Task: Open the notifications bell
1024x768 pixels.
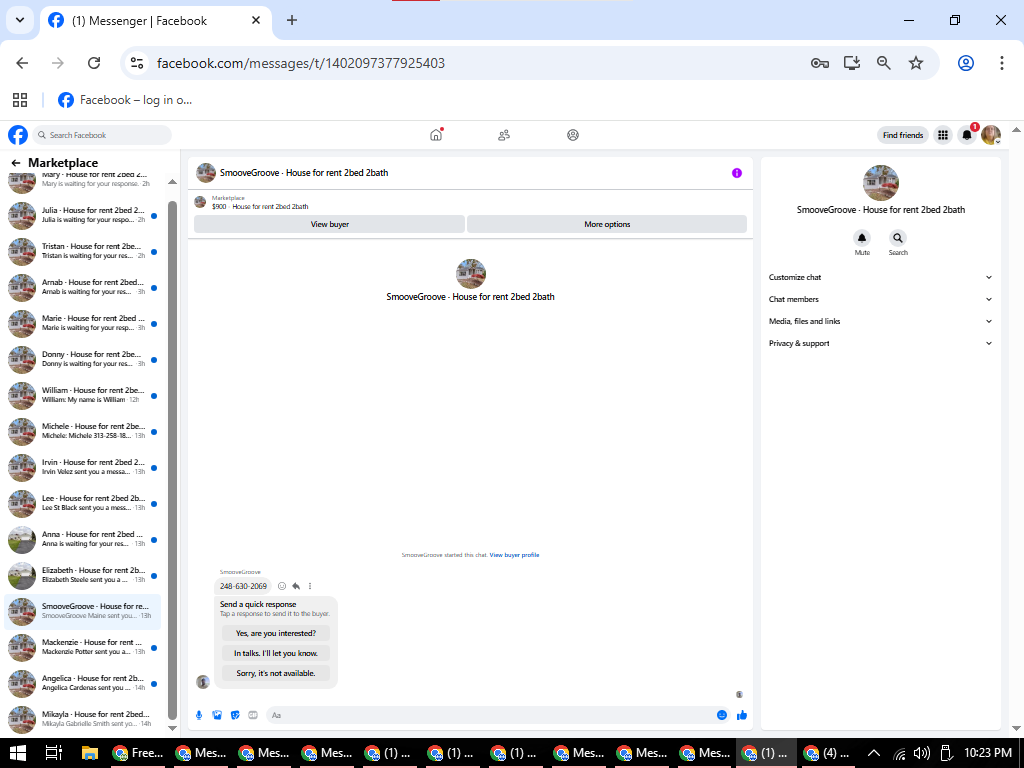Action: point(967,135)
